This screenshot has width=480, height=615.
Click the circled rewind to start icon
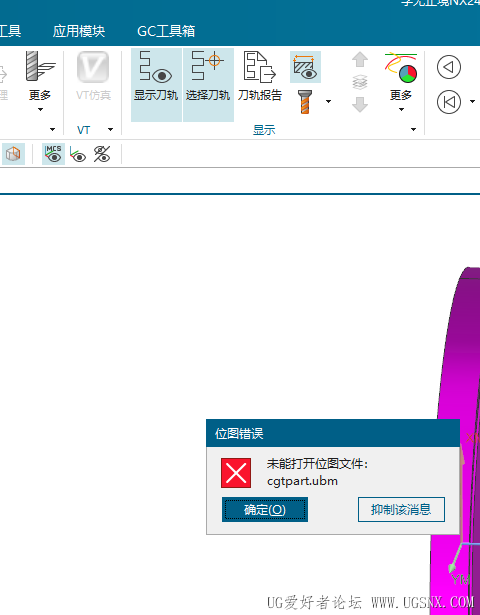pos(449,102)
